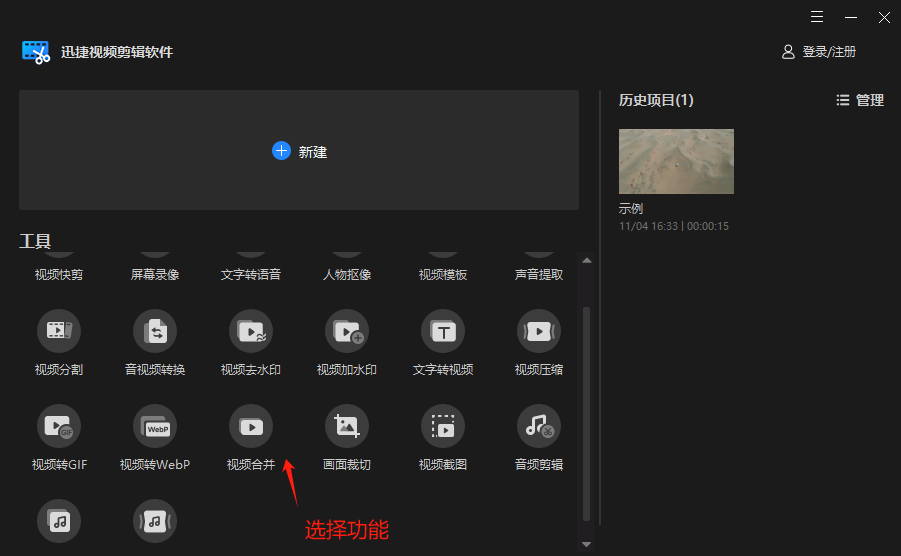Open the 视频加水印 add watermark tool
Screen dimensions: 901x556
coord(346,331)
